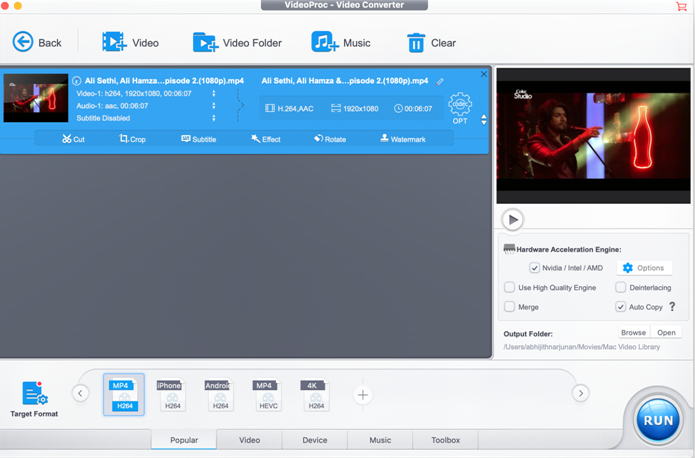This screenshot has width=695, height=458.
Task: Open the codec OPT gear settings
Action: [x=460, y=106]
